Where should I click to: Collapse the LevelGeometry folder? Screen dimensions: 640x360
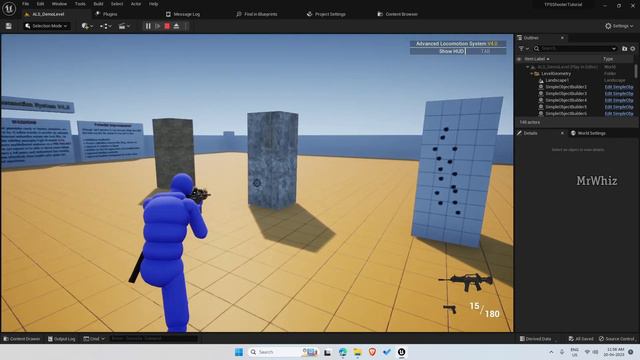(531, 74)
